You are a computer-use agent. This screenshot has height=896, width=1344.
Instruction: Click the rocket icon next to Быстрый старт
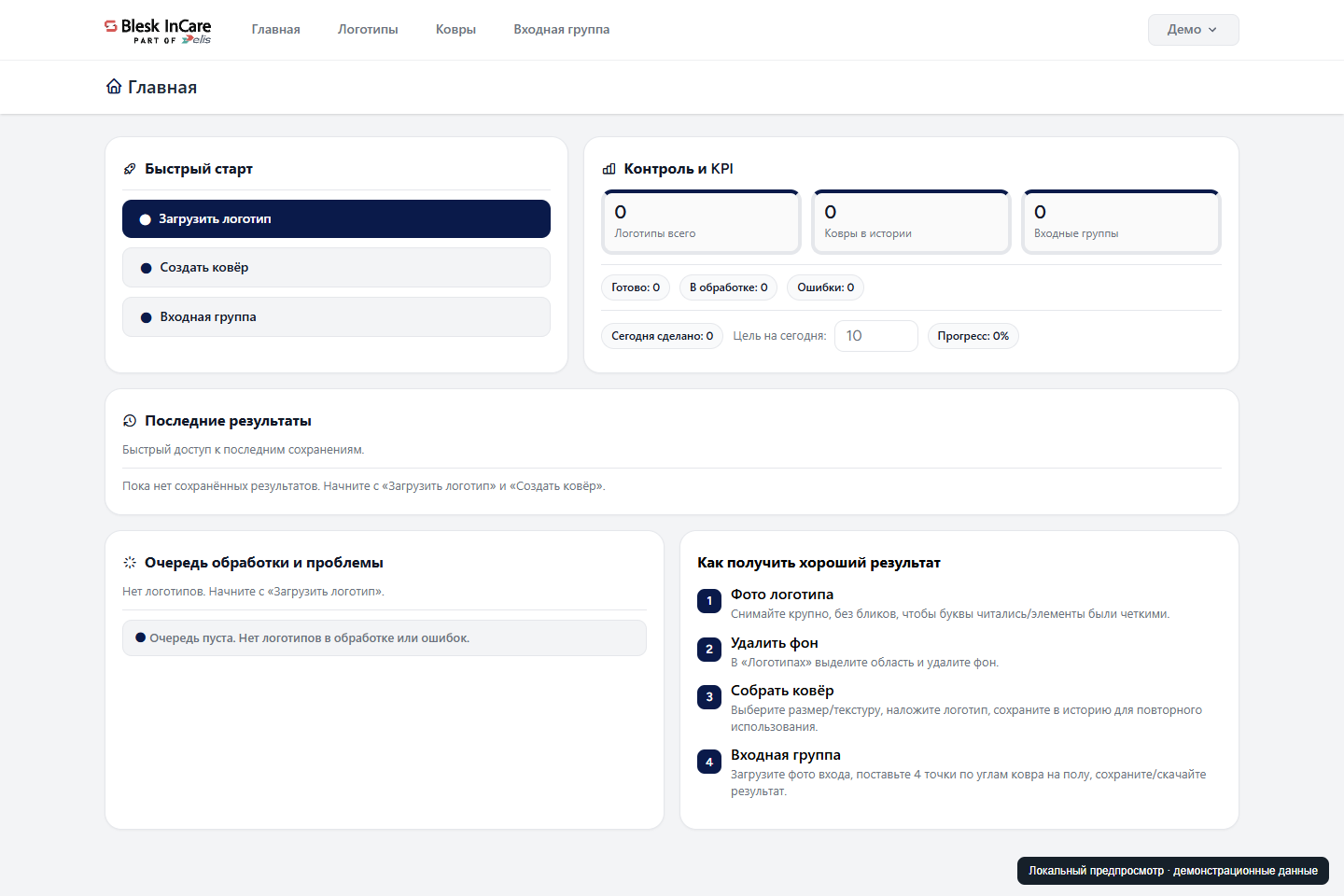coord(130,169)
